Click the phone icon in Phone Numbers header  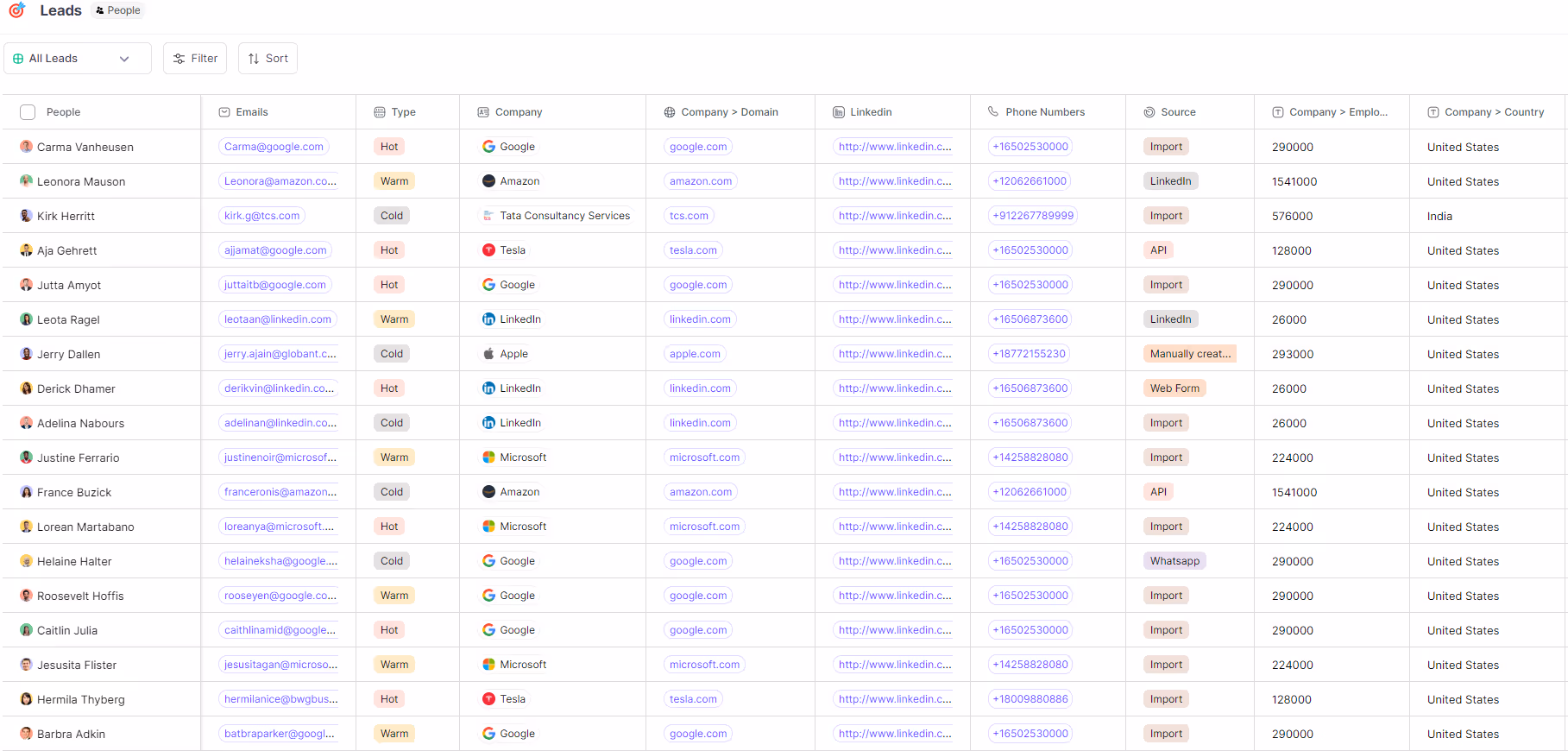pyautogui.click(x=993, y=111)
